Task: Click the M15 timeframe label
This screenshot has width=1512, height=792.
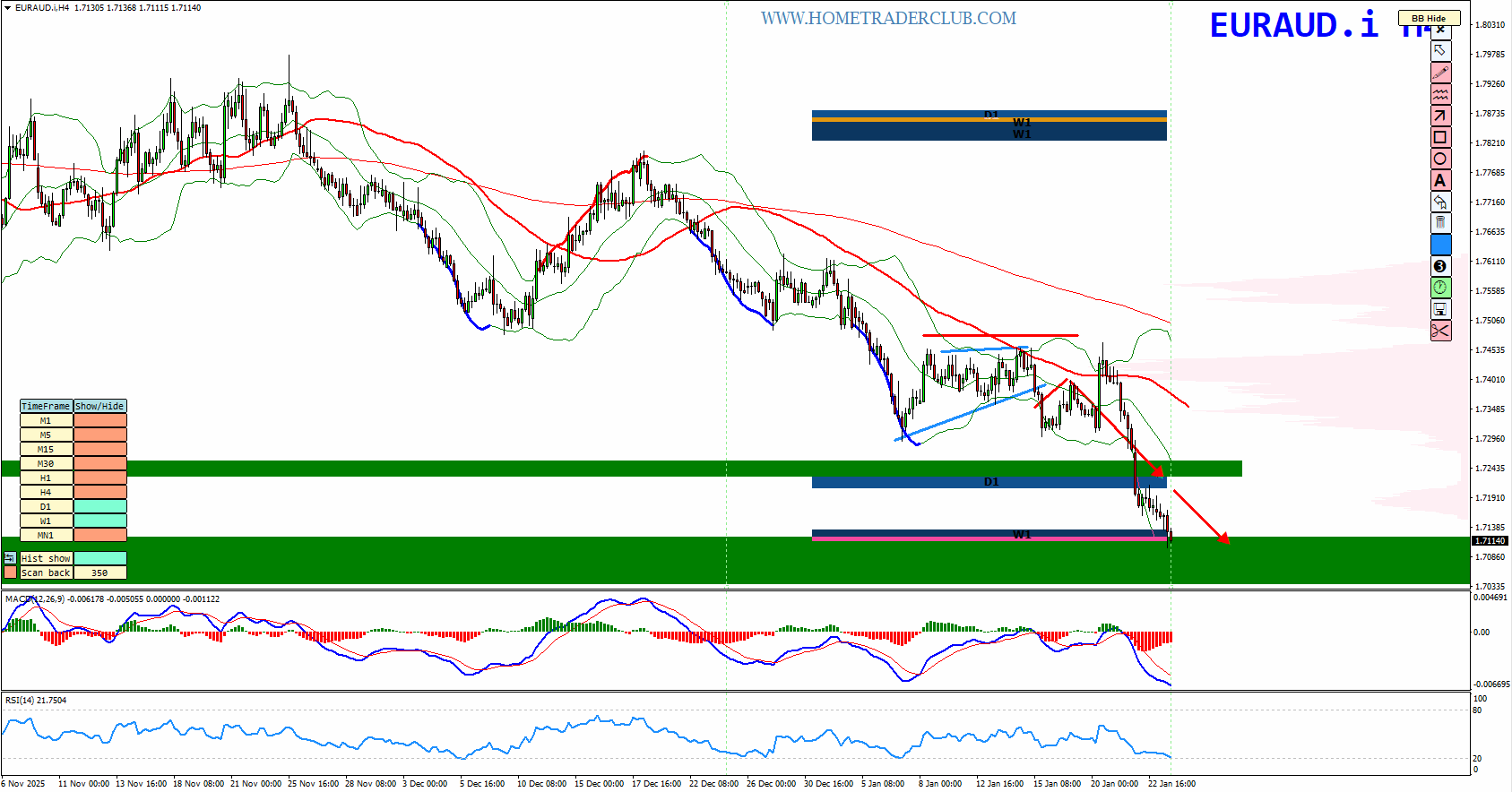Action: [46, 450]
